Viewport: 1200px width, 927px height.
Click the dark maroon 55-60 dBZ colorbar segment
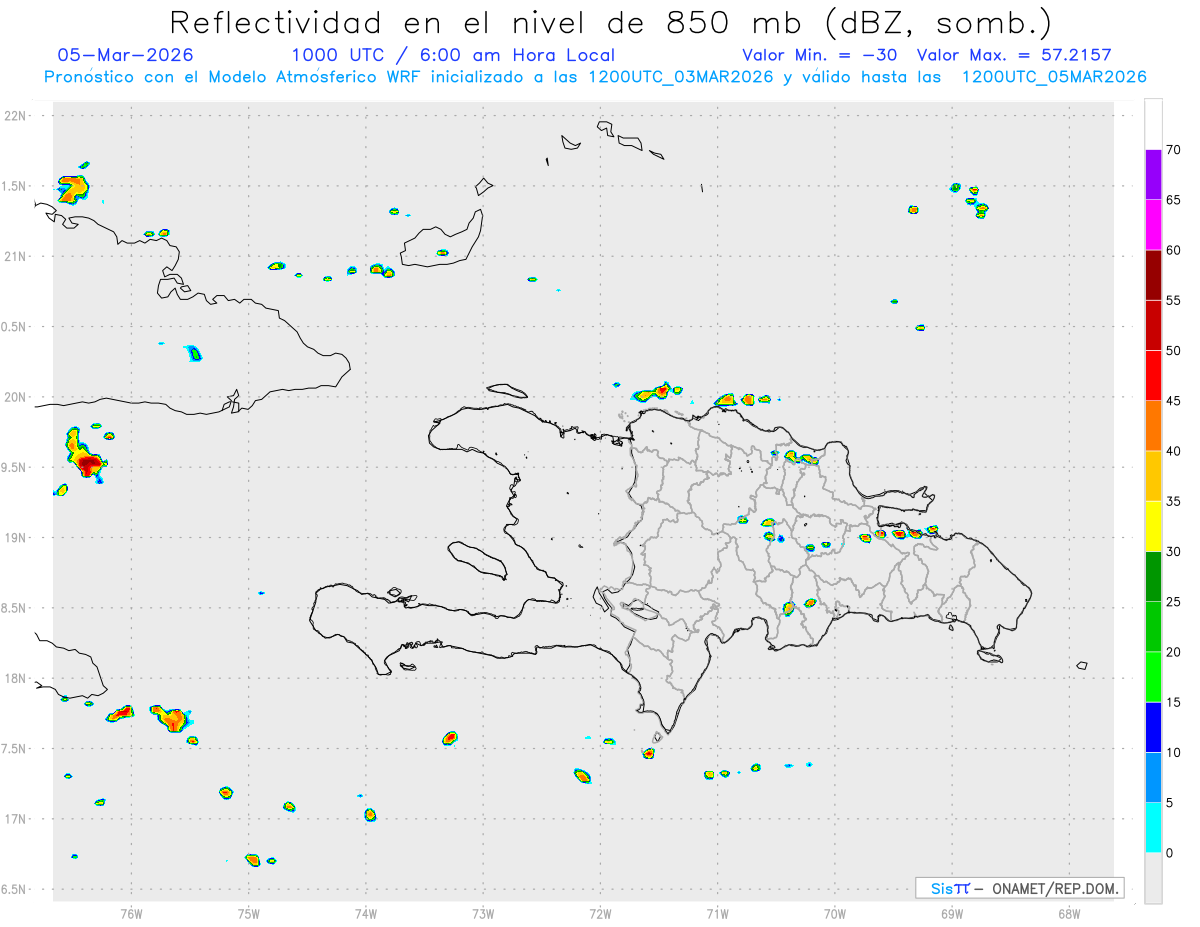(x=1153, y=275)
